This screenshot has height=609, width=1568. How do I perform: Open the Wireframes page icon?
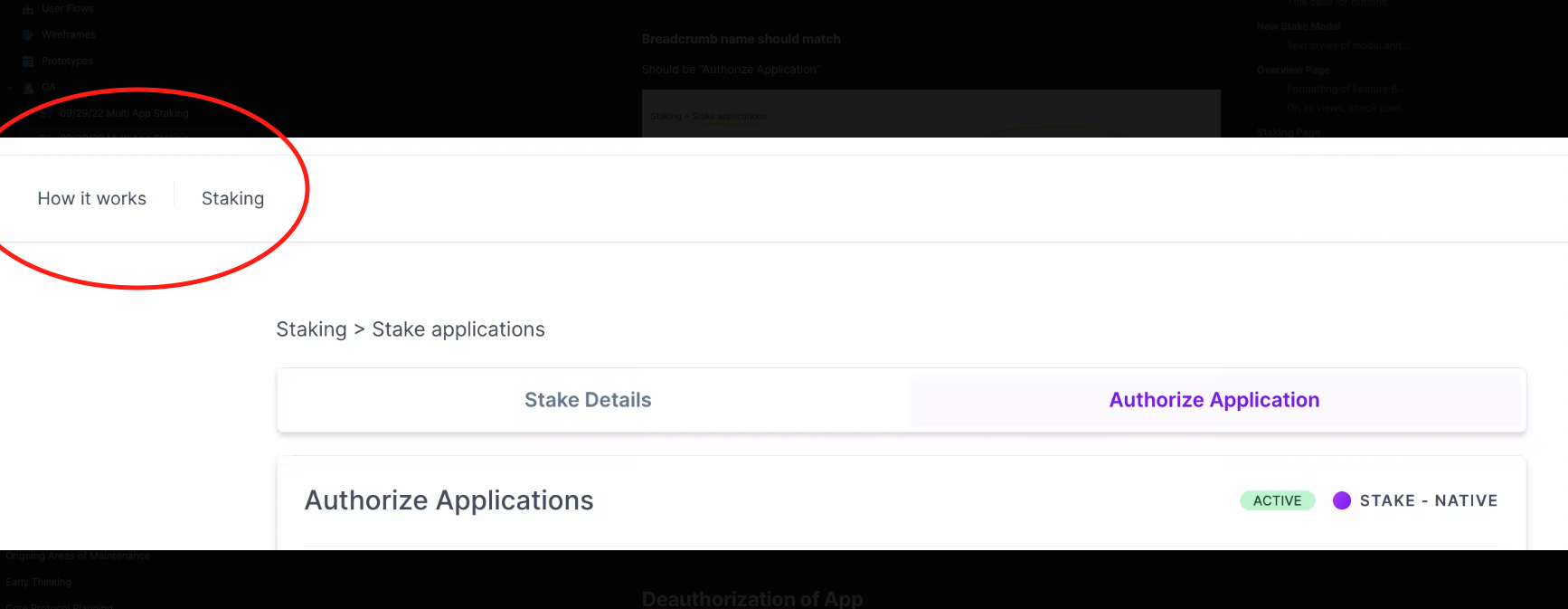point(27,34)
